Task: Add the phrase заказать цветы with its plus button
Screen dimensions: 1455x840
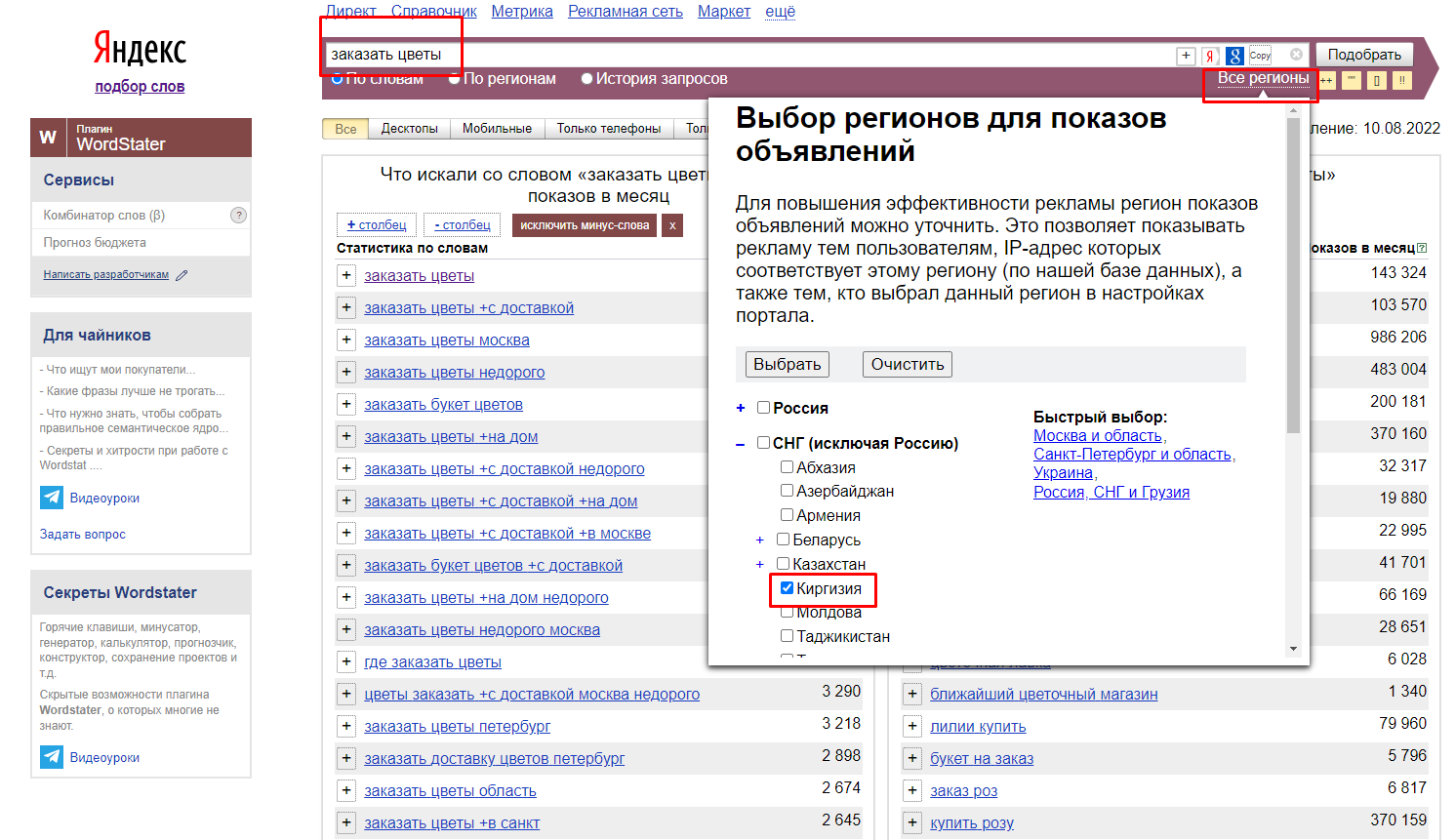Action: pyautogui.click(x=346, y=276)
